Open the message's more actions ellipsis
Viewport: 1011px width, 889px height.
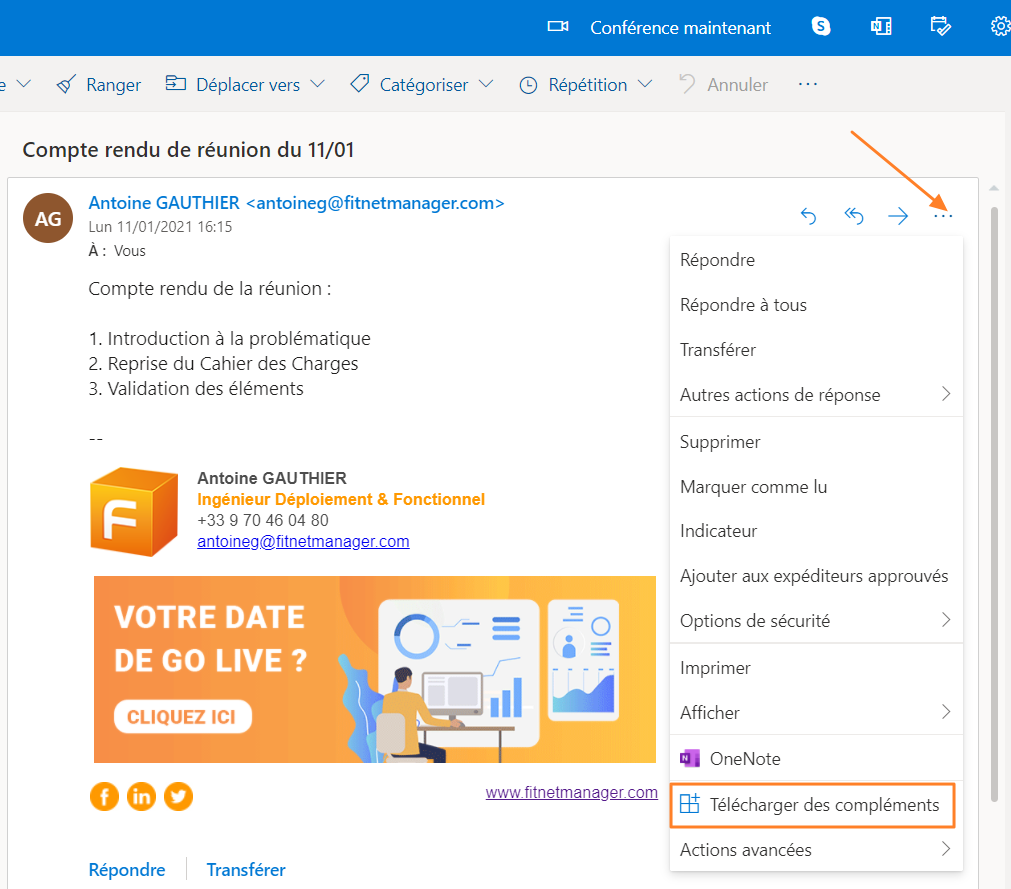click(x=942, y=216)
